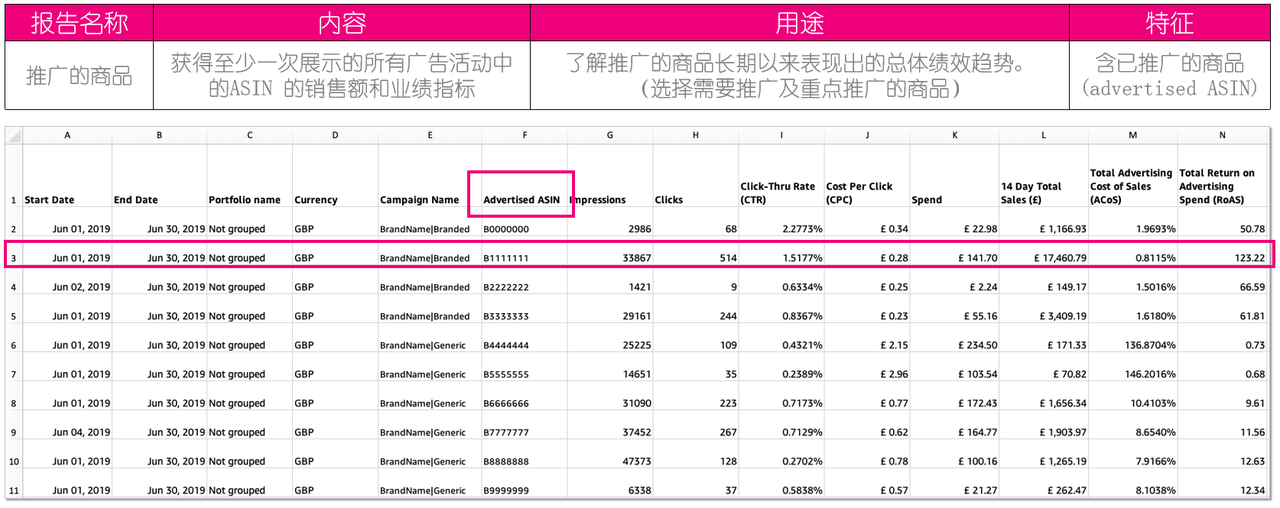1280x508 pixels.
Task: Select the RoAS value 123.22
Action: pyautogui.click(x=1222, y=258)
